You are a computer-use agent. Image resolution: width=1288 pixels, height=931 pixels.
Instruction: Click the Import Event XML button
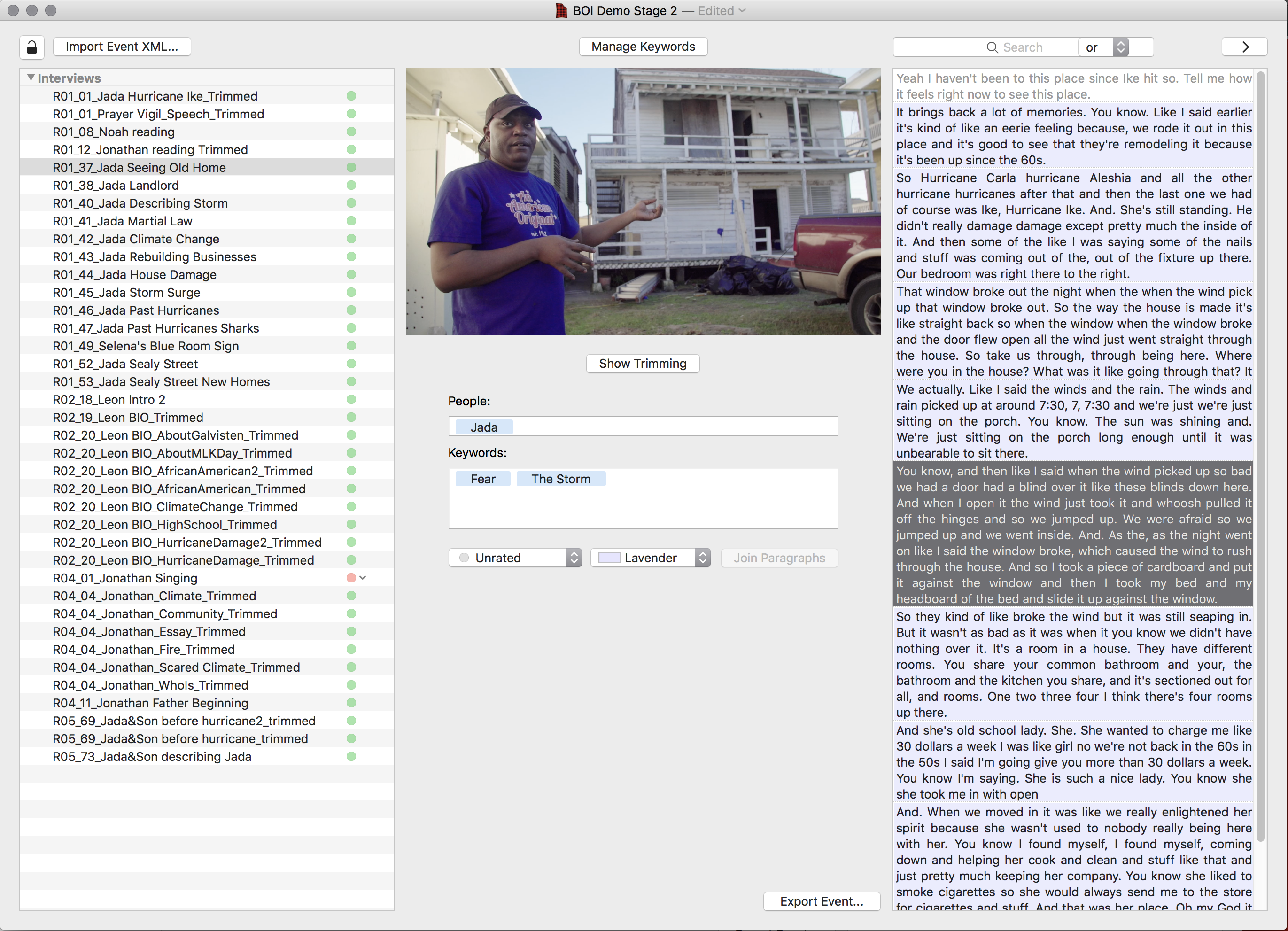click(121, 46)
